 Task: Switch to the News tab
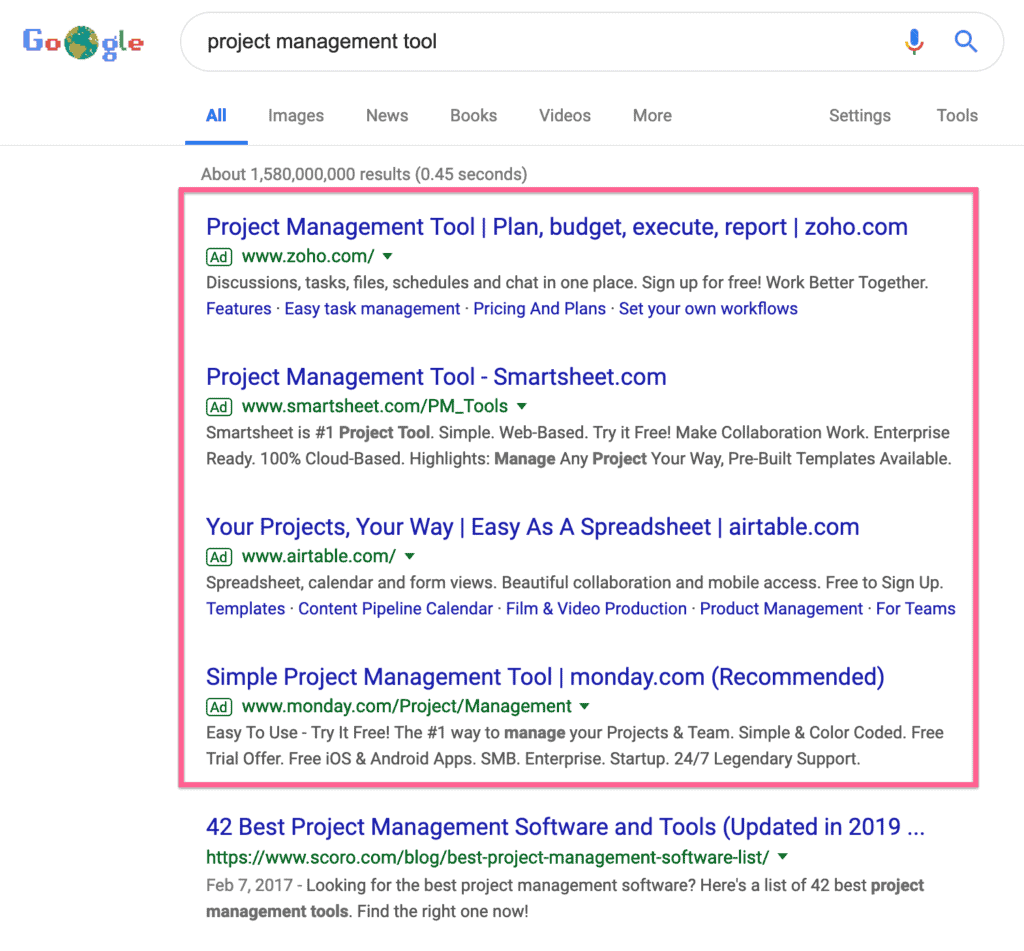click(x=387, y=116)
